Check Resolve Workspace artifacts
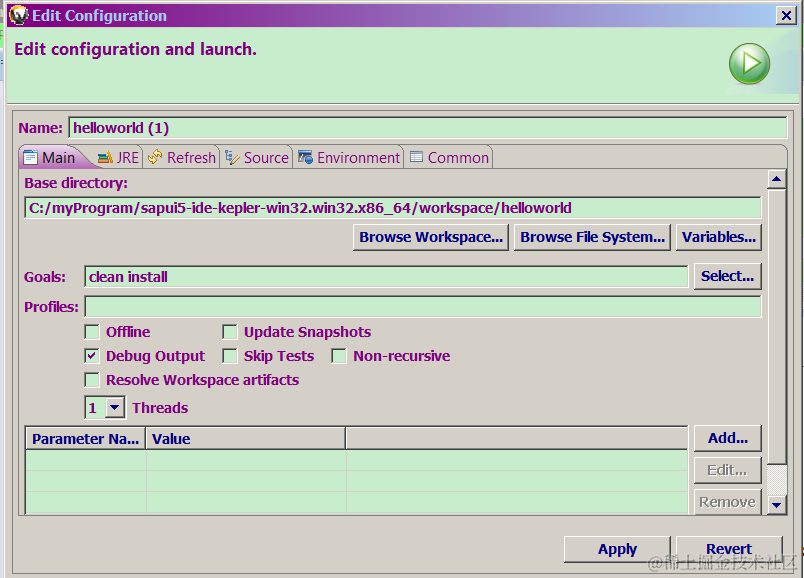 point(92,380)
